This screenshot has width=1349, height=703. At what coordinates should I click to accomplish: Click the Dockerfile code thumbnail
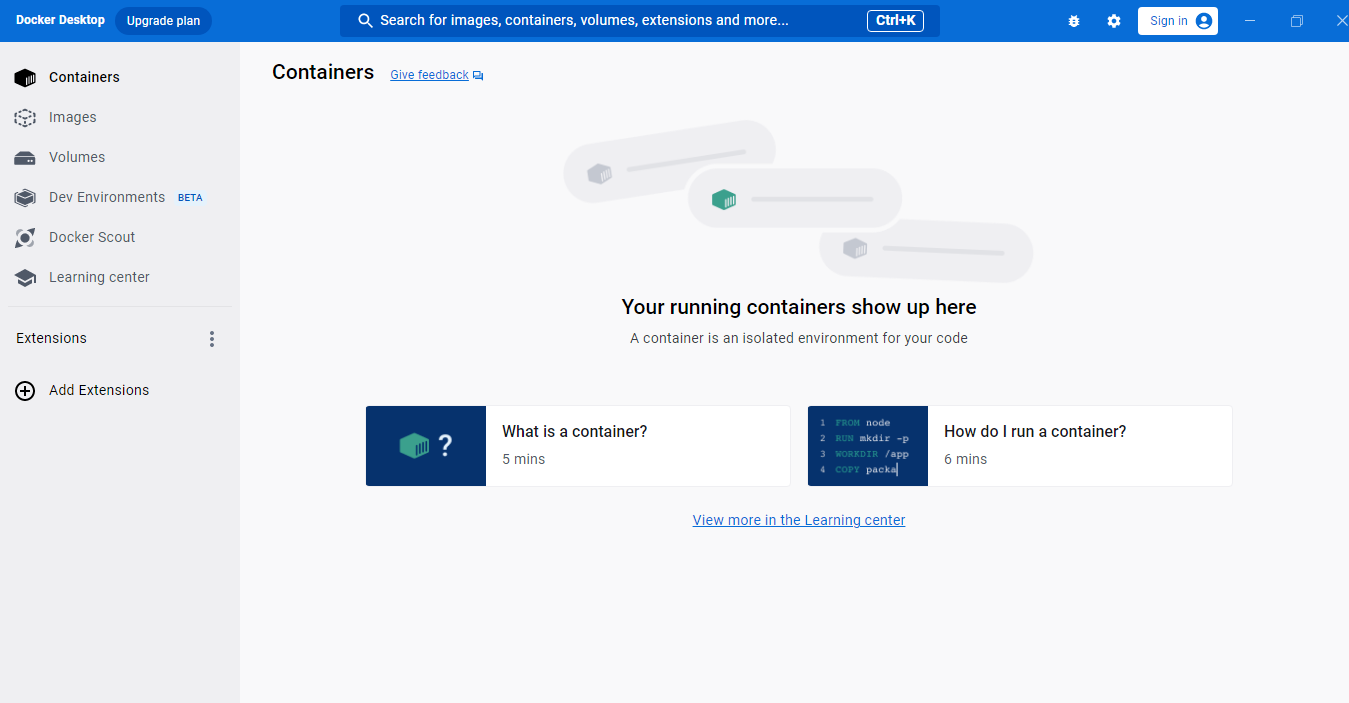click(868, 446)
